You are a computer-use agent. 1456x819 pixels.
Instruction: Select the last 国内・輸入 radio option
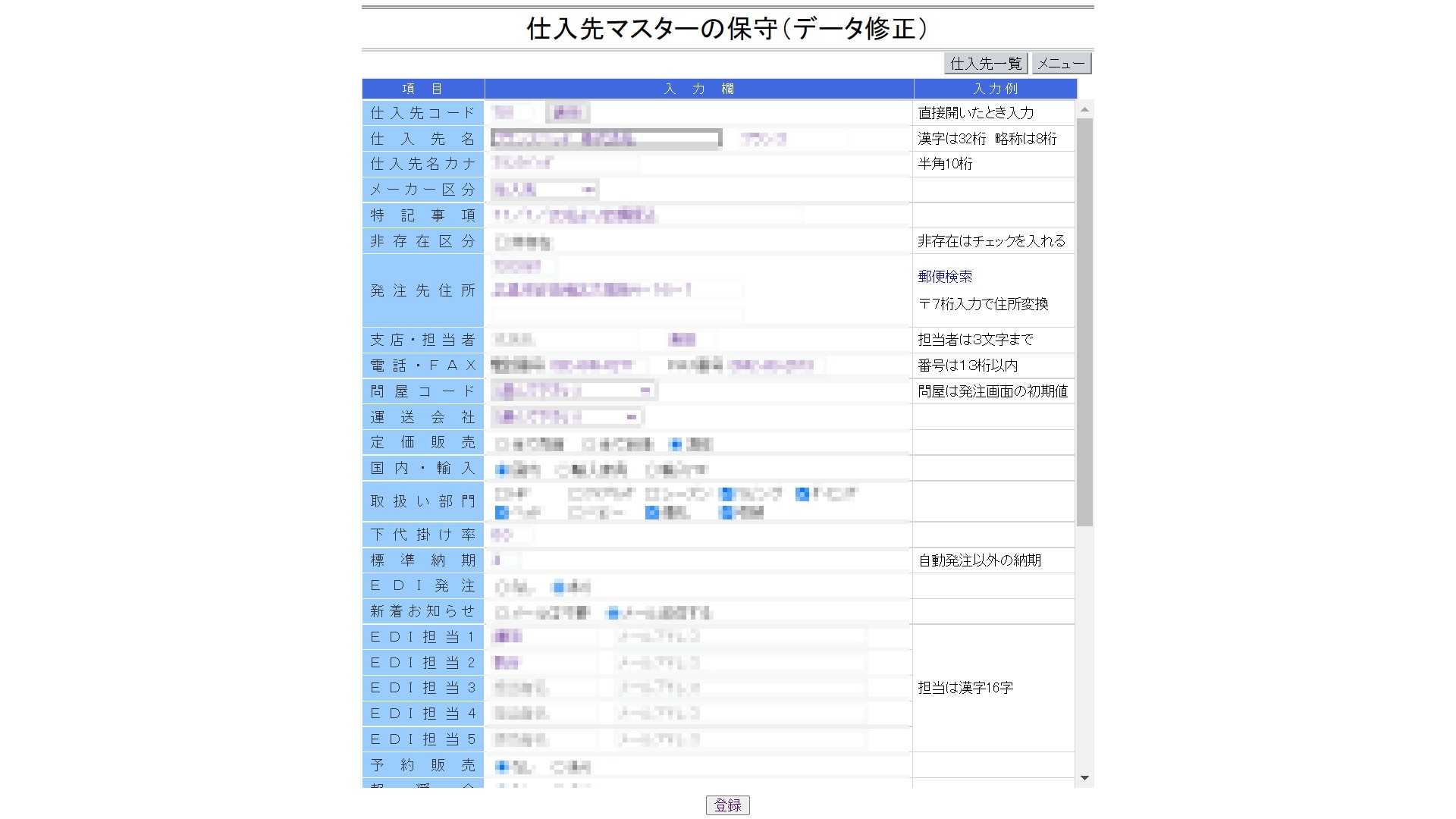coord(651,469)
